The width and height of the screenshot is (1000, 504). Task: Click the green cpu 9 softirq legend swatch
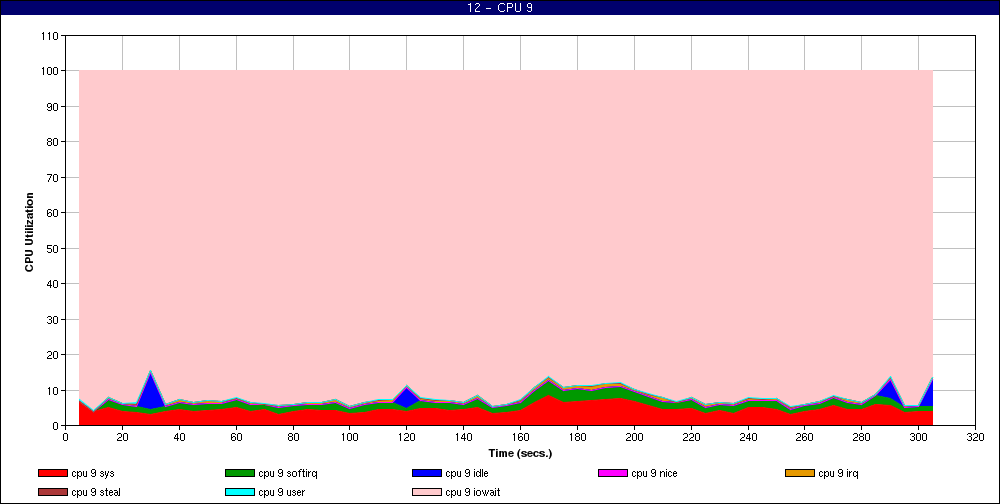239,473
